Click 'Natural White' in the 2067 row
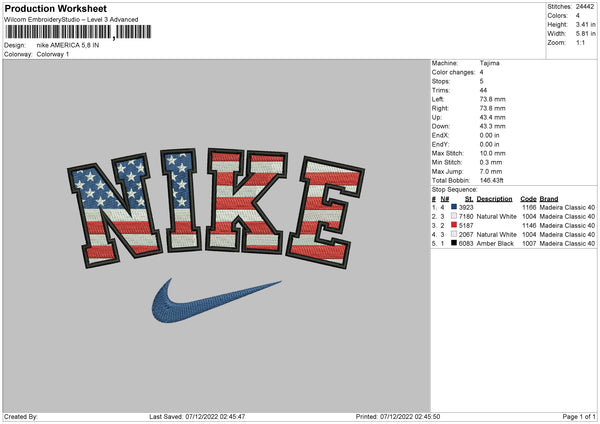The width and height of the screenshot is (600, 424). coord(497,235)
